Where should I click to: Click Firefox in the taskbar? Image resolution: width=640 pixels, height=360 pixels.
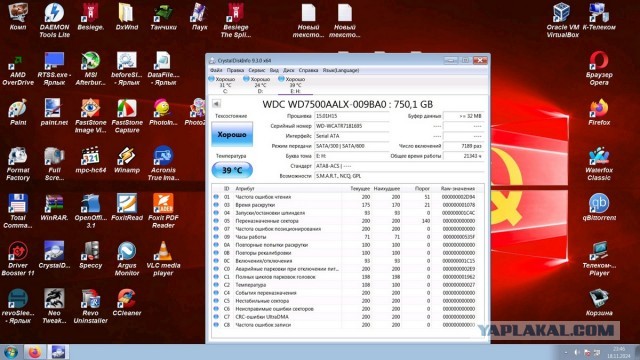(35, 352)
